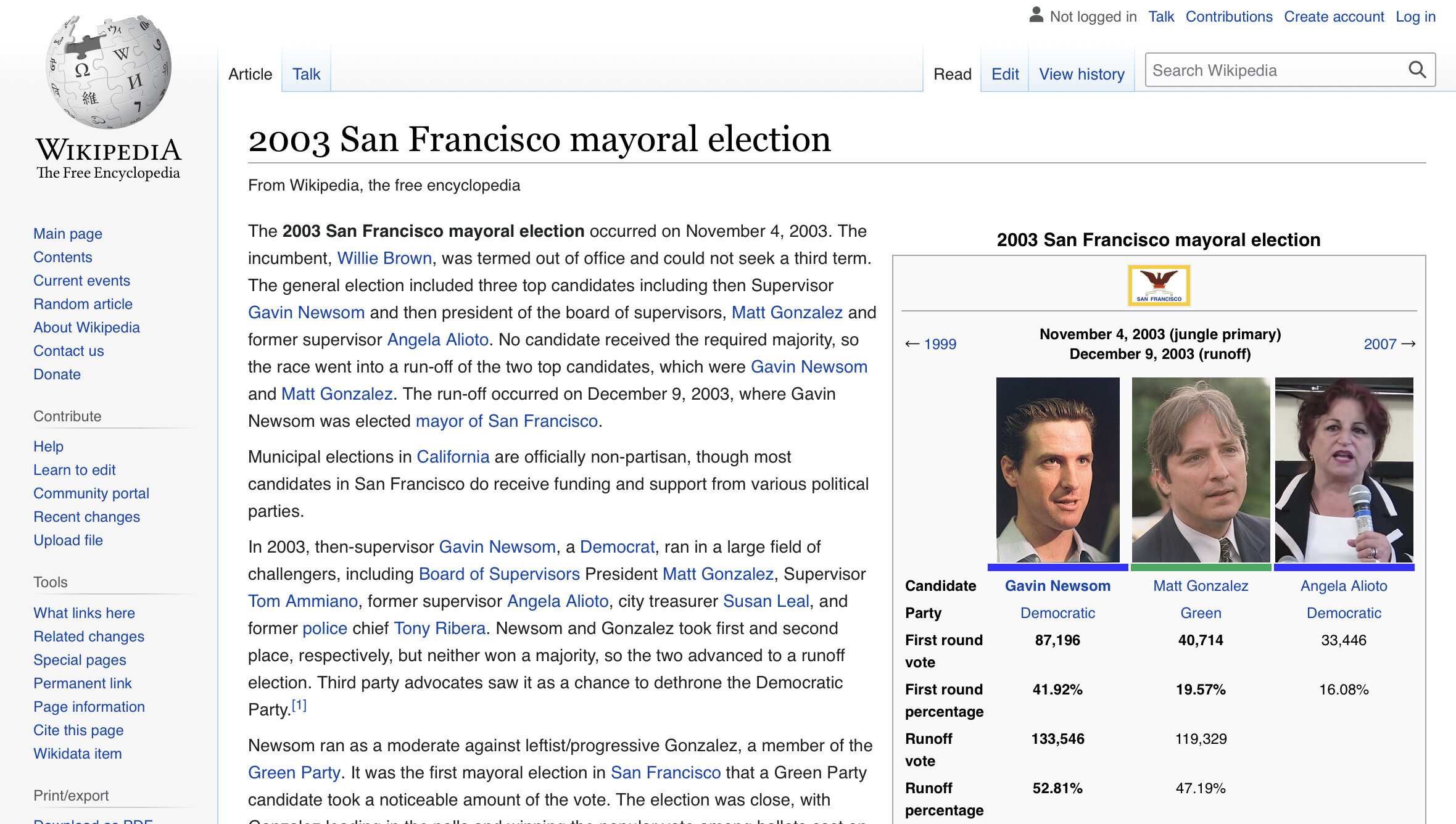1456x824 pixels.
Task: Click the search magnifier icon
Action: point(1417,70)
